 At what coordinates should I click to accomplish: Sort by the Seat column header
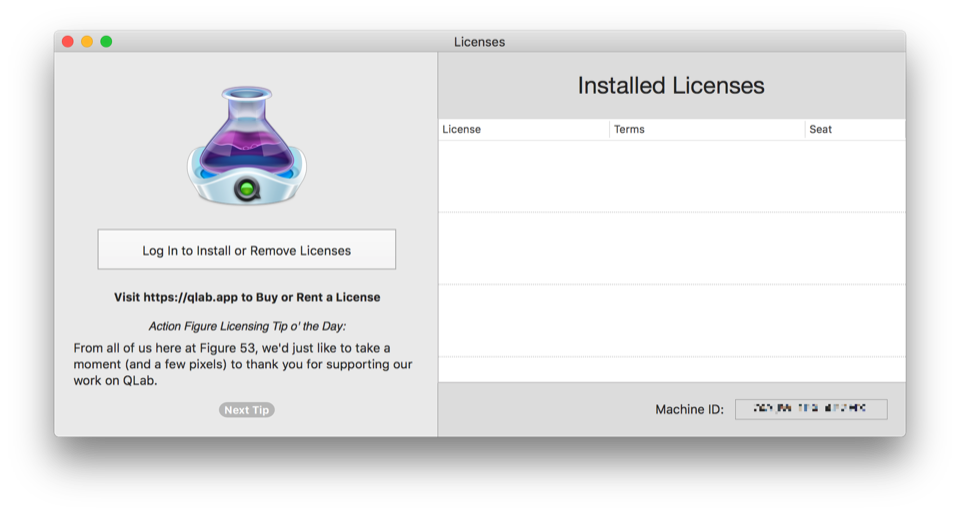click(854, 129)
